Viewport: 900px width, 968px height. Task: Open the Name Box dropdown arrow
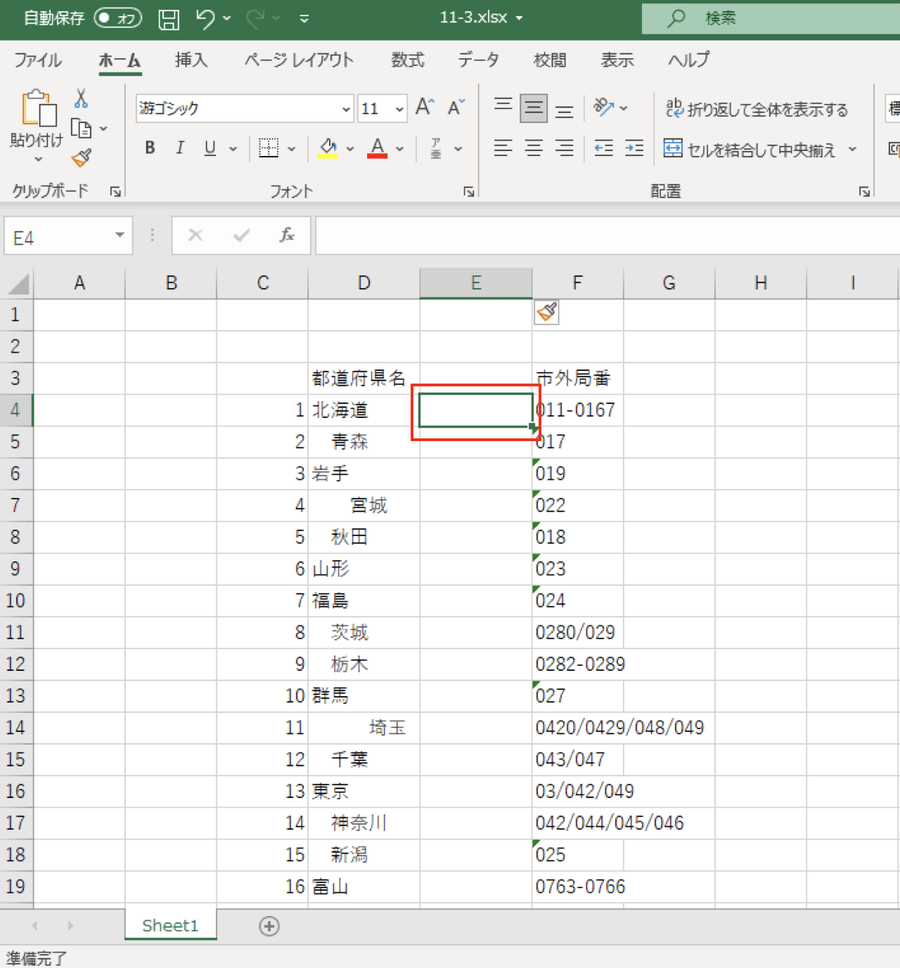click(x=120, y=235)
